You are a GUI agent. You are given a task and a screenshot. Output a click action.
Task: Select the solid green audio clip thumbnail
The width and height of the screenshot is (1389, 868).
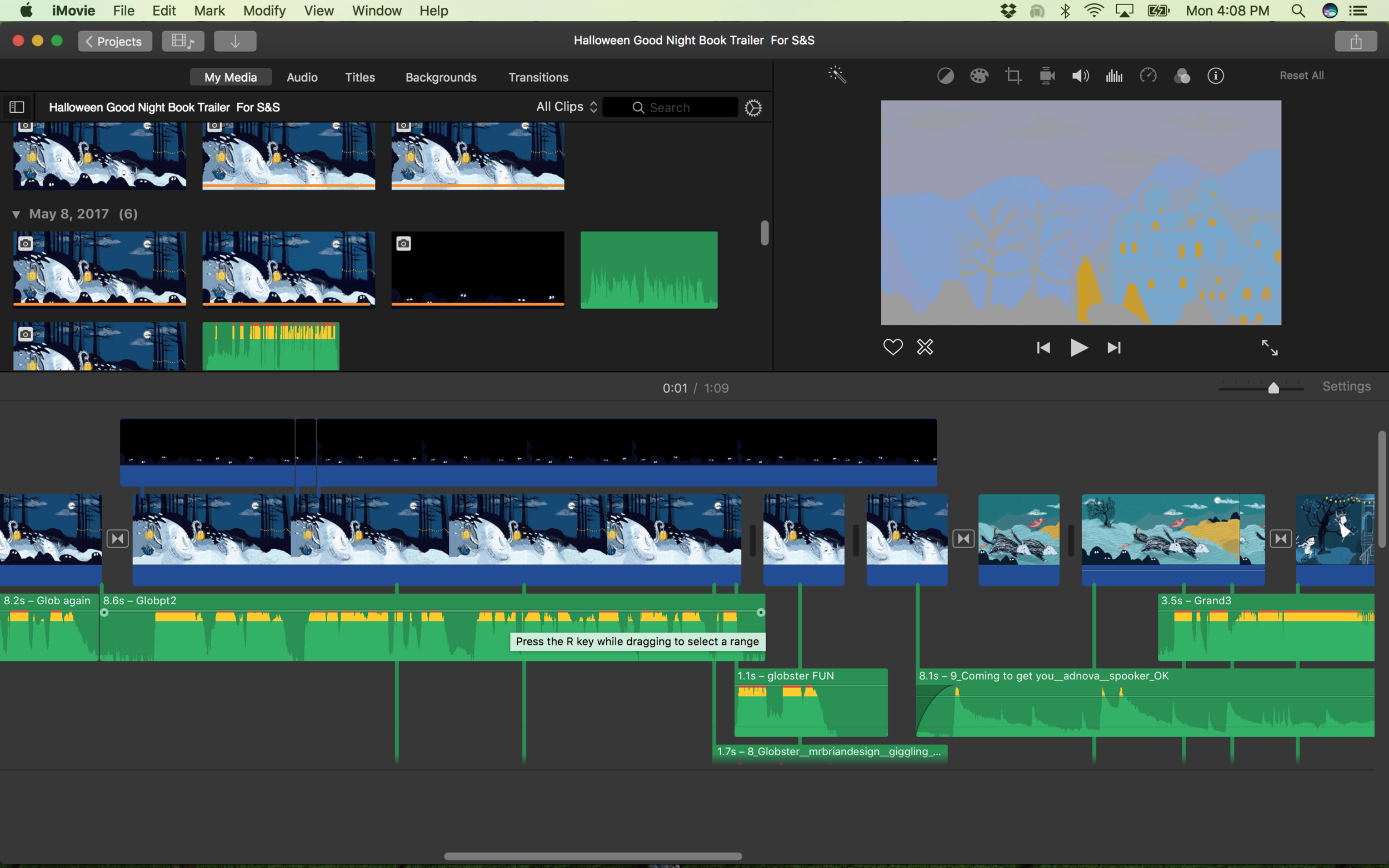[649, 270]
